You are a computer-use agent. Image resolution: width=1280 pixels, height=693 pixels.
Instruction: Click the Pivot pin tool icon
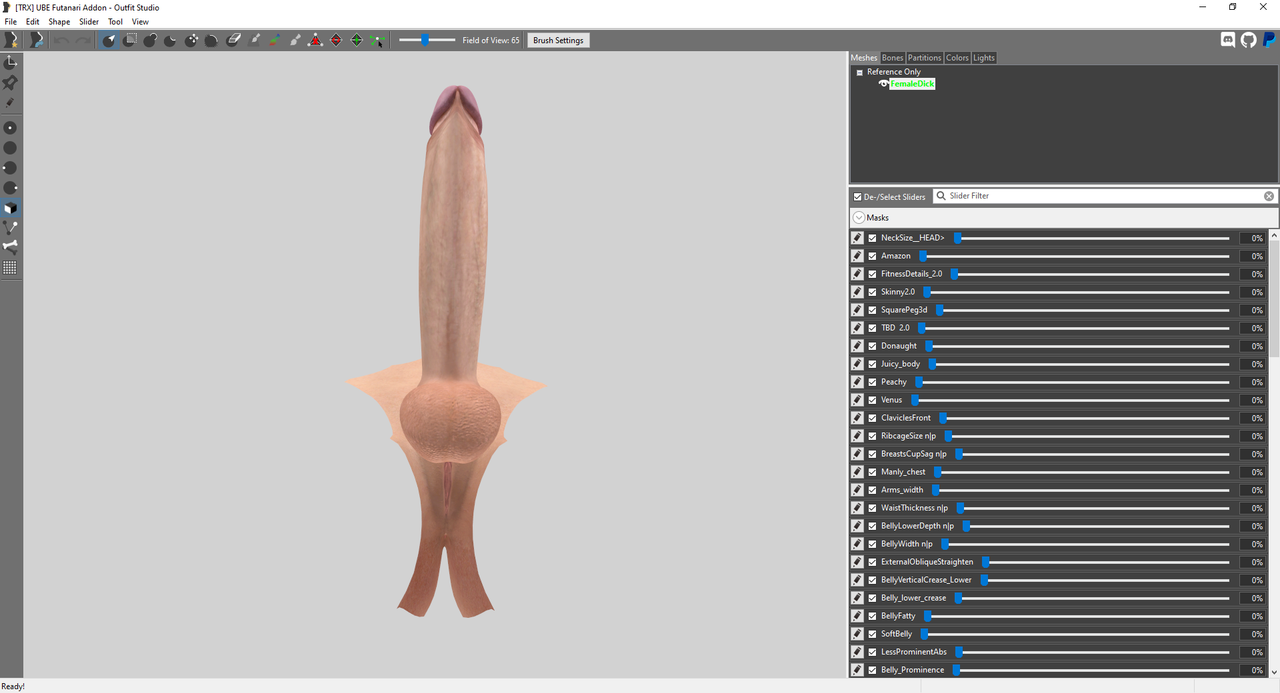pyautogui.click(x=10, y=82)
